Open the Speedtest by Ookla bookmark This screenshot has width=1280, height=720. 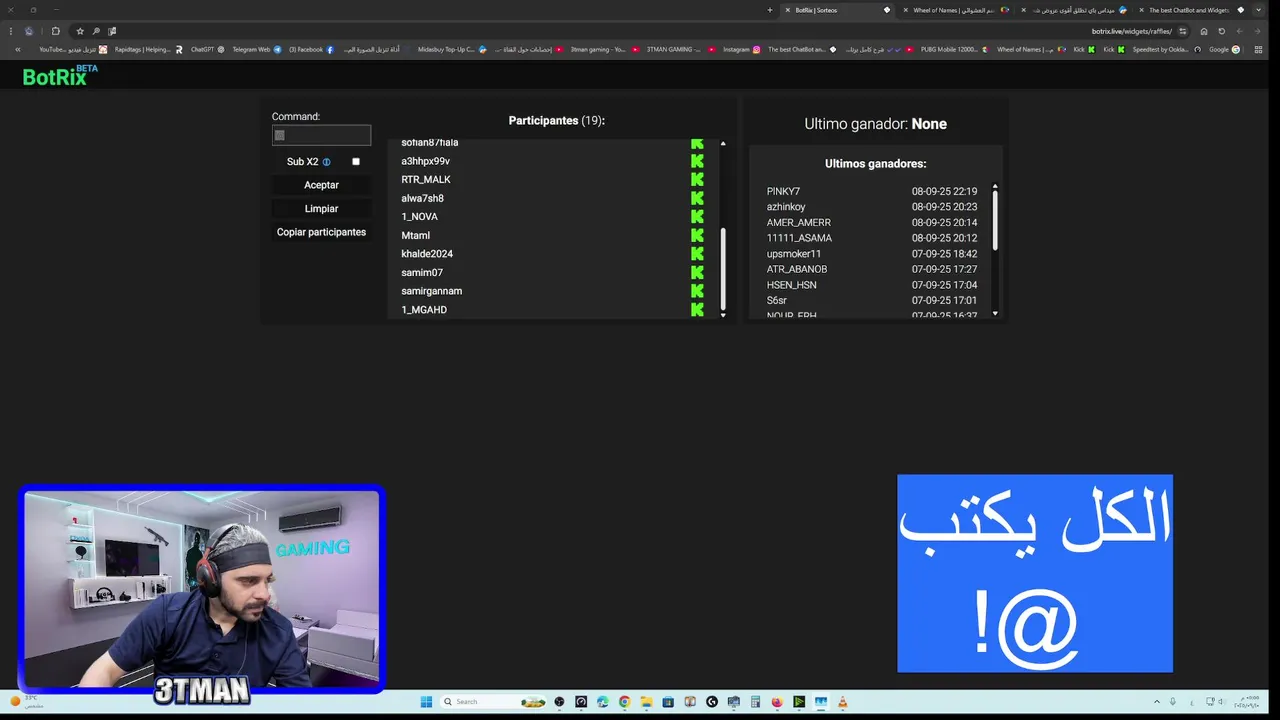pyautogui.click(x=1167, y=49)
